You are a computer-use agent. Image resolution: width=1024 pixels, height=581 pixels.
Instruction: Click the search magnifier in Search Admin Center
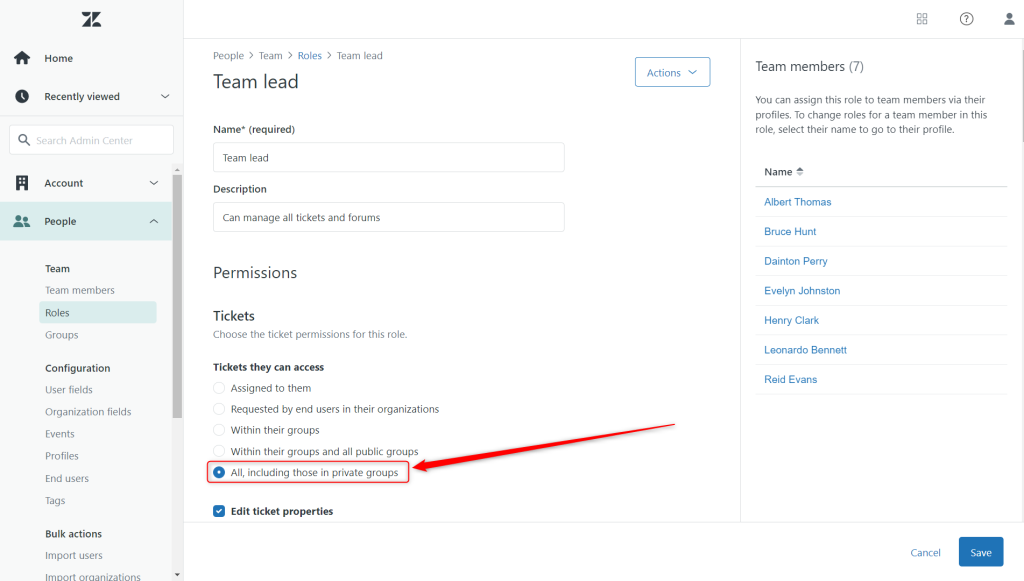(x=25, y=139)
